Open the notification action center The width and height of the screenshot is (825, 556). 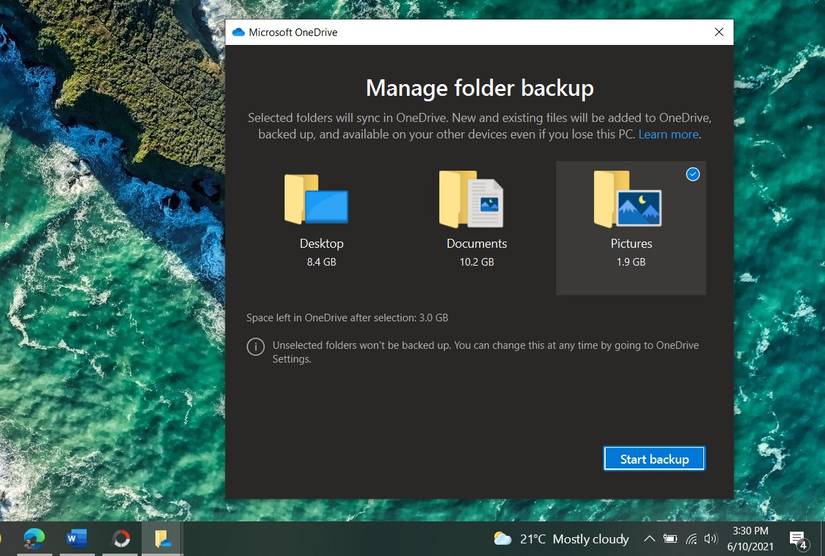click(800, 540)
